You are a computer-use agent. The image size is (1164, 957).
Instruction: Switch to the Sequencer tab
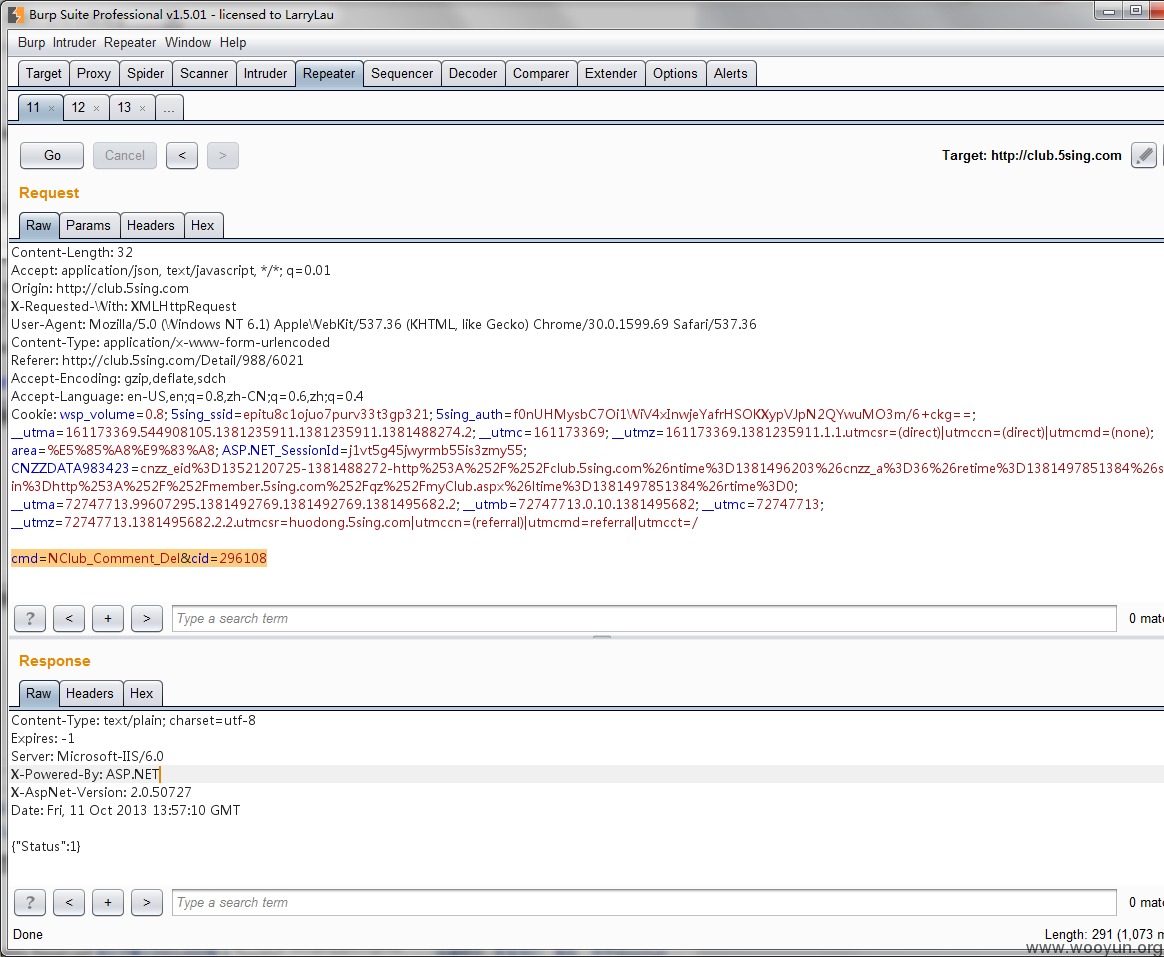(x=402, y=74)
